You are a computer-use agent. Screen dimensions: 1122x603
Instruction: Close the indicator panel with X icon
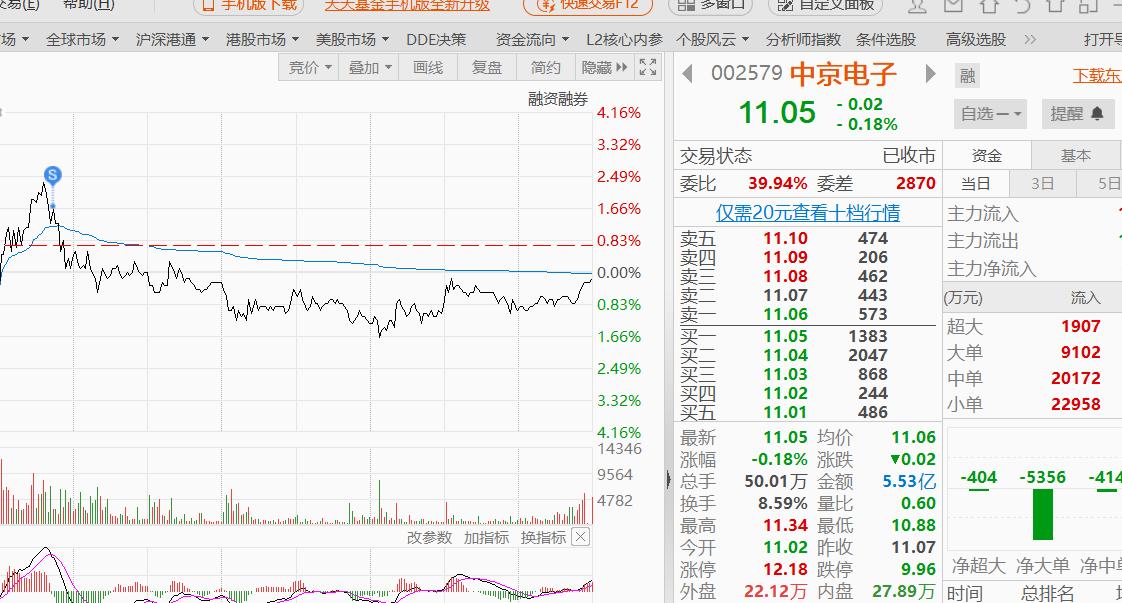(x=581, y=537)
